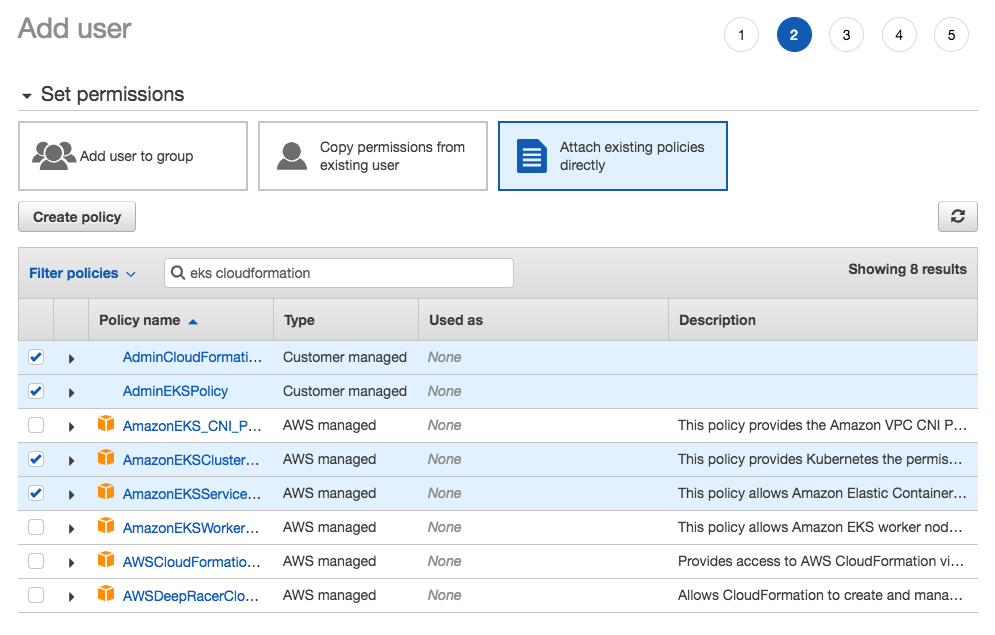995x635 pixels.
Task: Click 'Allows CloudFormation to create and mana…' description
Action: coord(820,595)
